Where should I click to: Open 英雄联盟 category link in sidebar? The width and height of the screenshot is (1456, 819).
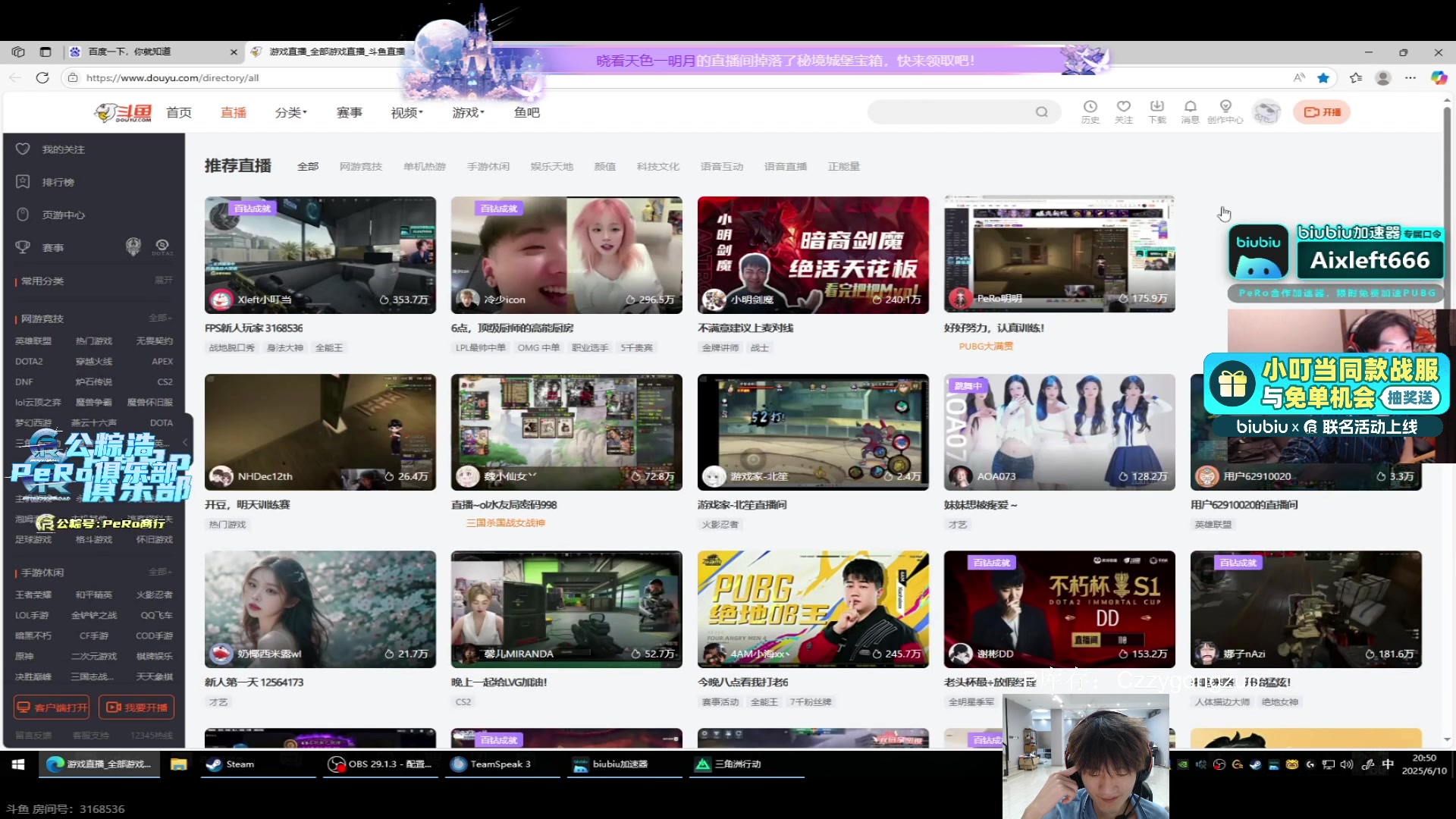pos(33,340)
